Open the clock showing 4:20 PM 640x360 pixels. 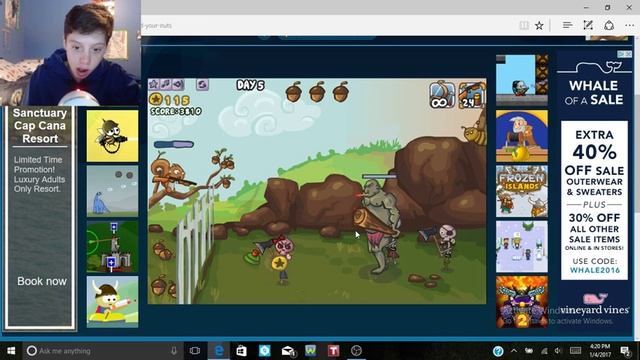coord(600,351)
